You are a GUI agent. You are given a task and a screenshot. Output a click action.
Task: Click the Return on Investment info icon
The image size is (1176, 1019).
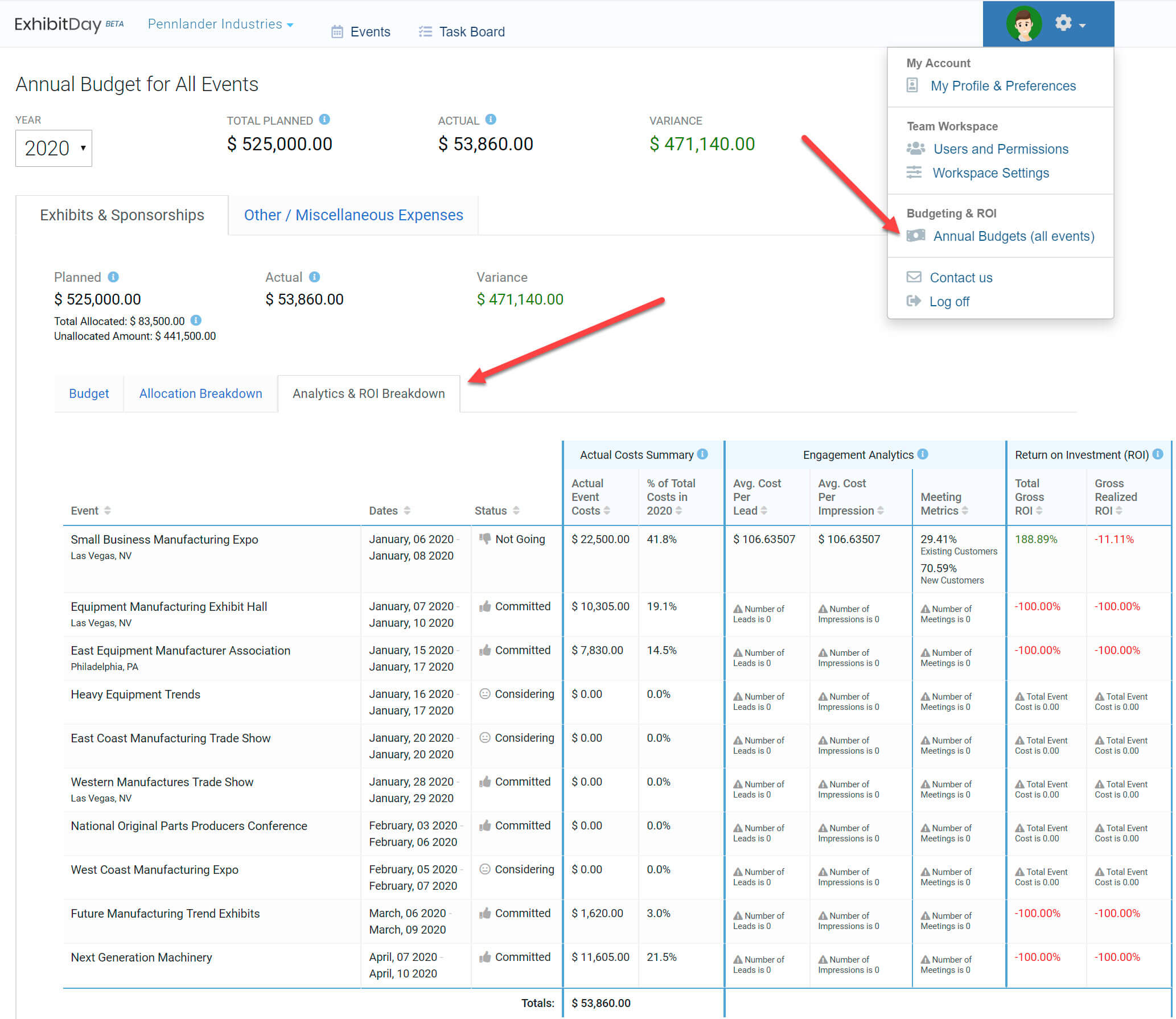pyautogui.click(x=1158, y=454)
